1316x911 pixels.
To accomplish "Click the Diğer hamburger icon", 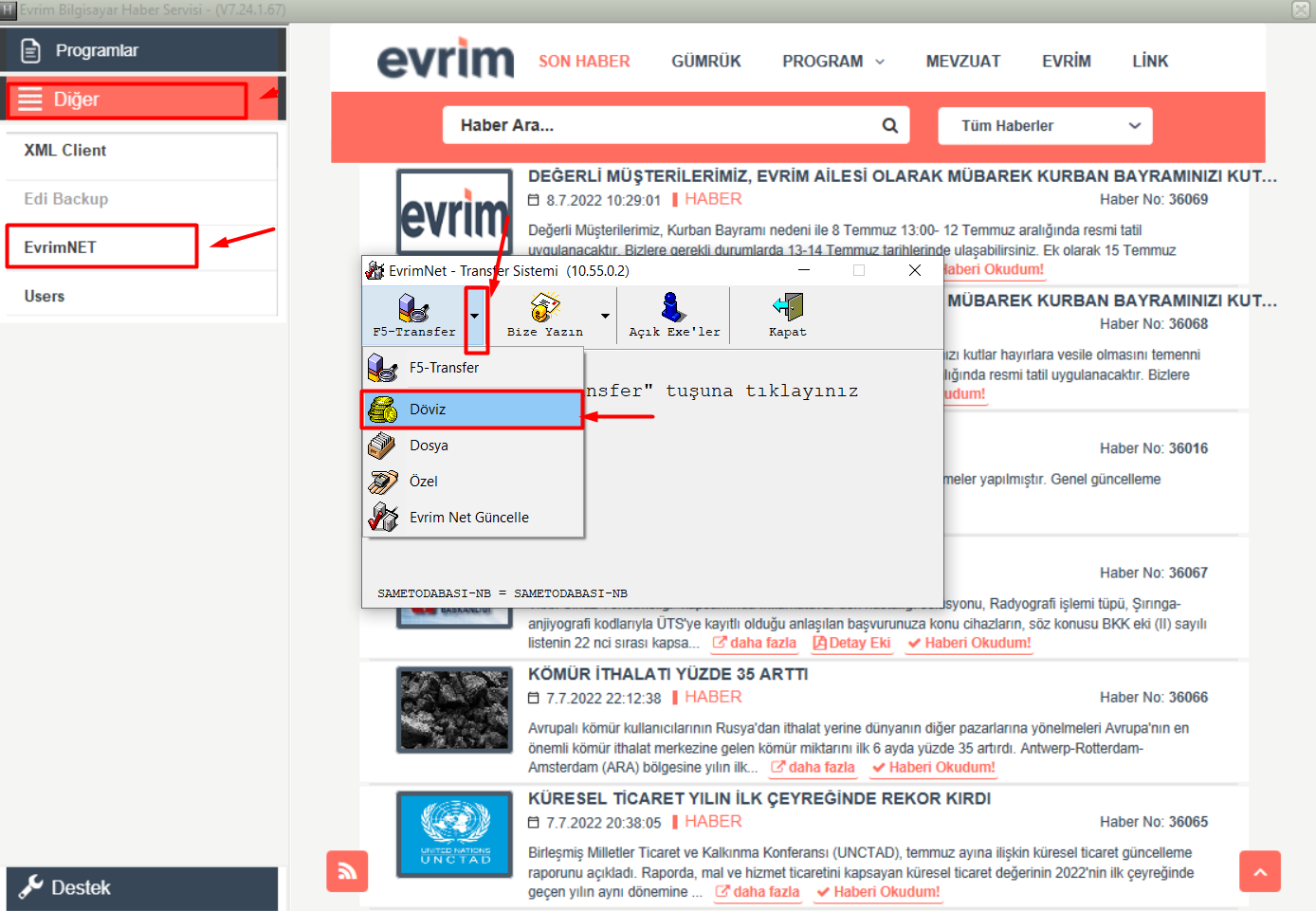I will tap(30, 100).
